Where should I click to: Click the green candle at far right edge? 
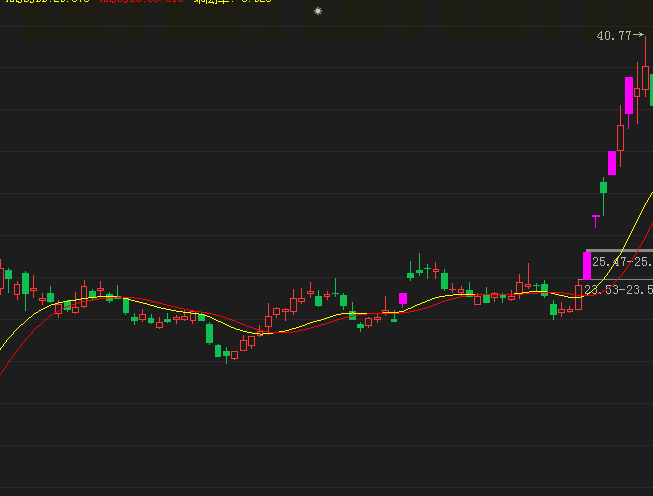(x=650, y=90)
